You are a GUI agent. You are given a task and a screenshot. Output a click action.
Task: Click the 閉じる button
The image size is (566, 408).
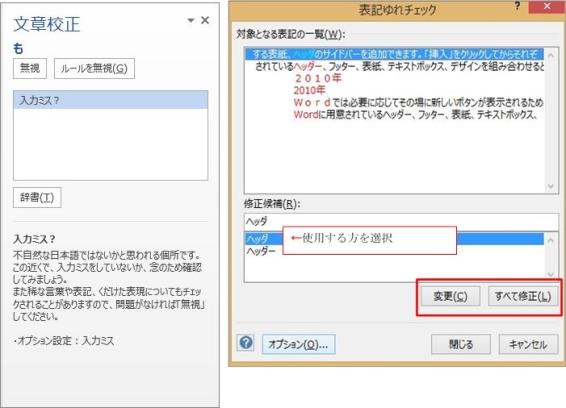461,344
